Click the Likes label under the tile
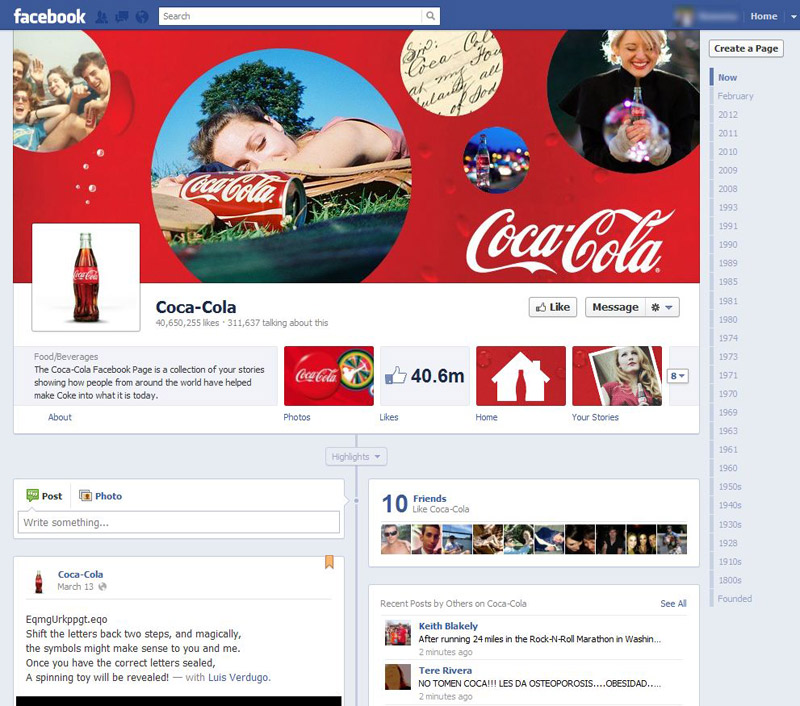 389,417
